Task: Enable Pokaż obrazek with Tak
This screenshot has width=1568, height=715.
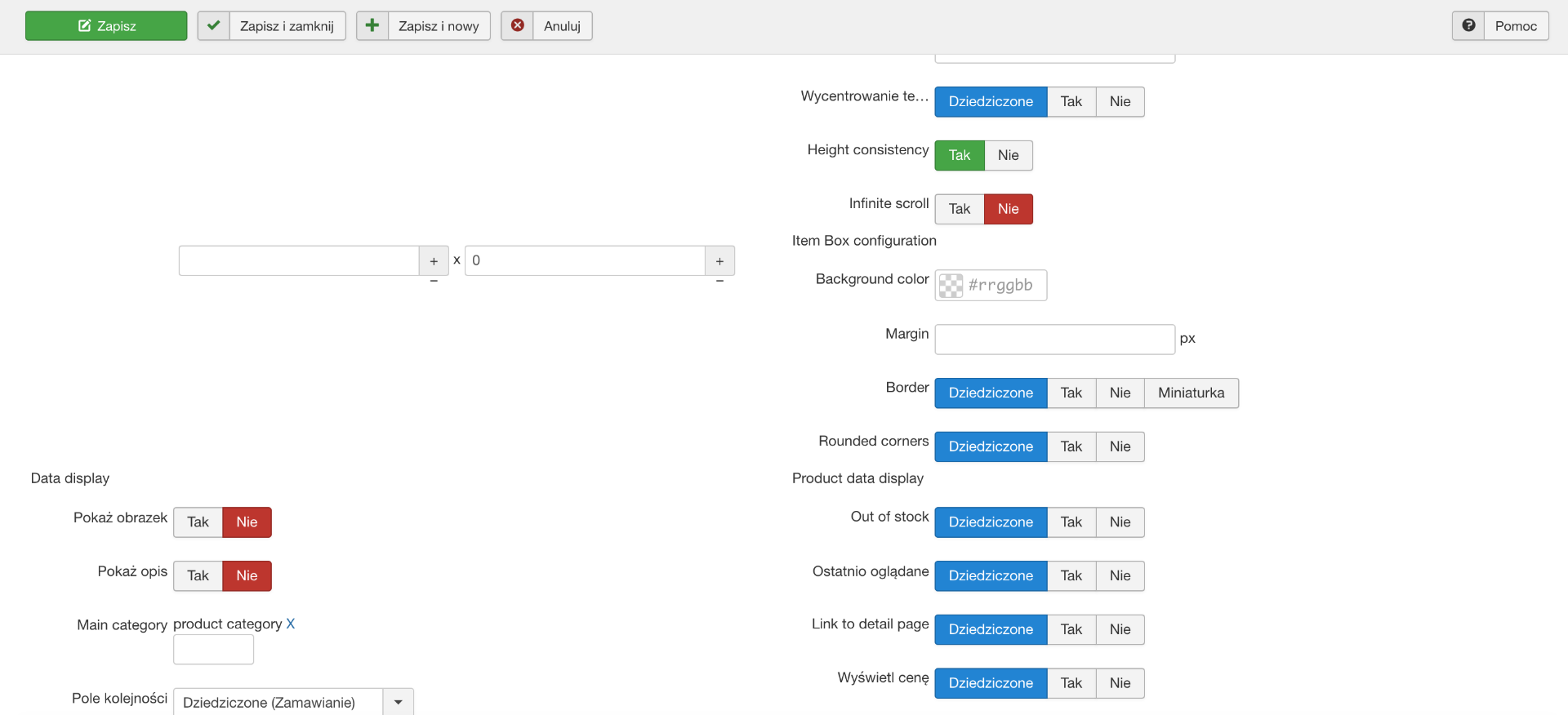Action: pos(198,522)
